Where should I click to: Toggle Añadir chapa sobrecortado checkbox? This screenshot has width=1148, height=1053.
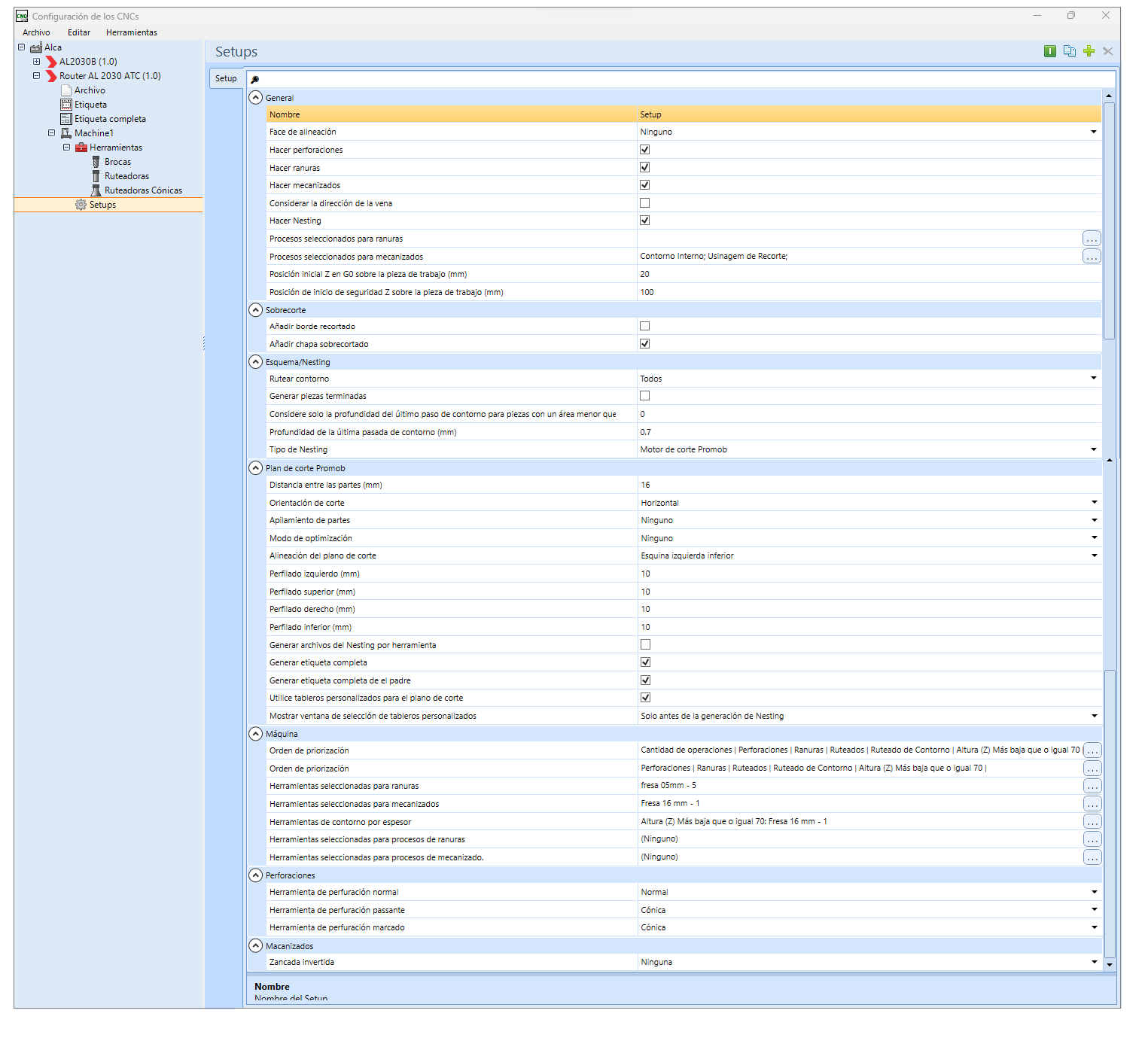point(644,344)
